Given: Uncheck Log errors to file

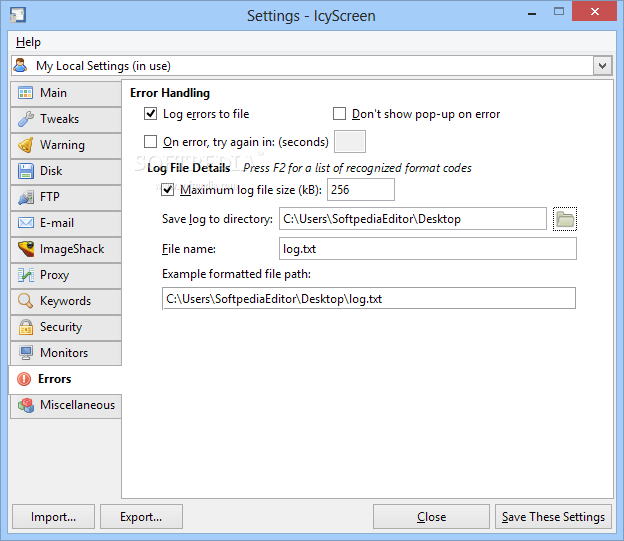Looking at the screenshot, I should coord(150,114).
